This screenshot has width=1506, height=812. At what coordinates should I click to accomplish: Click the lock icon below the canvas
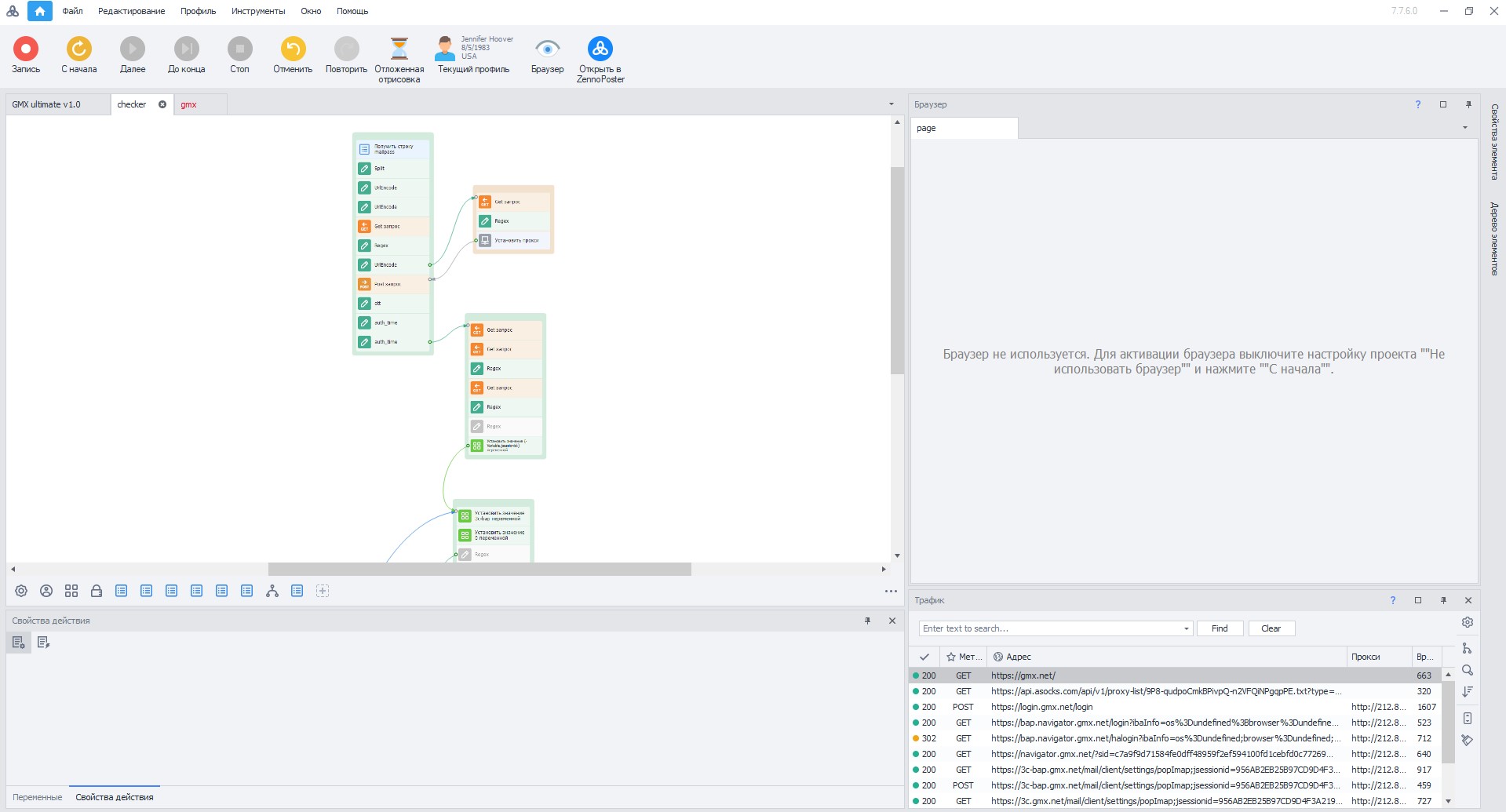97,591
